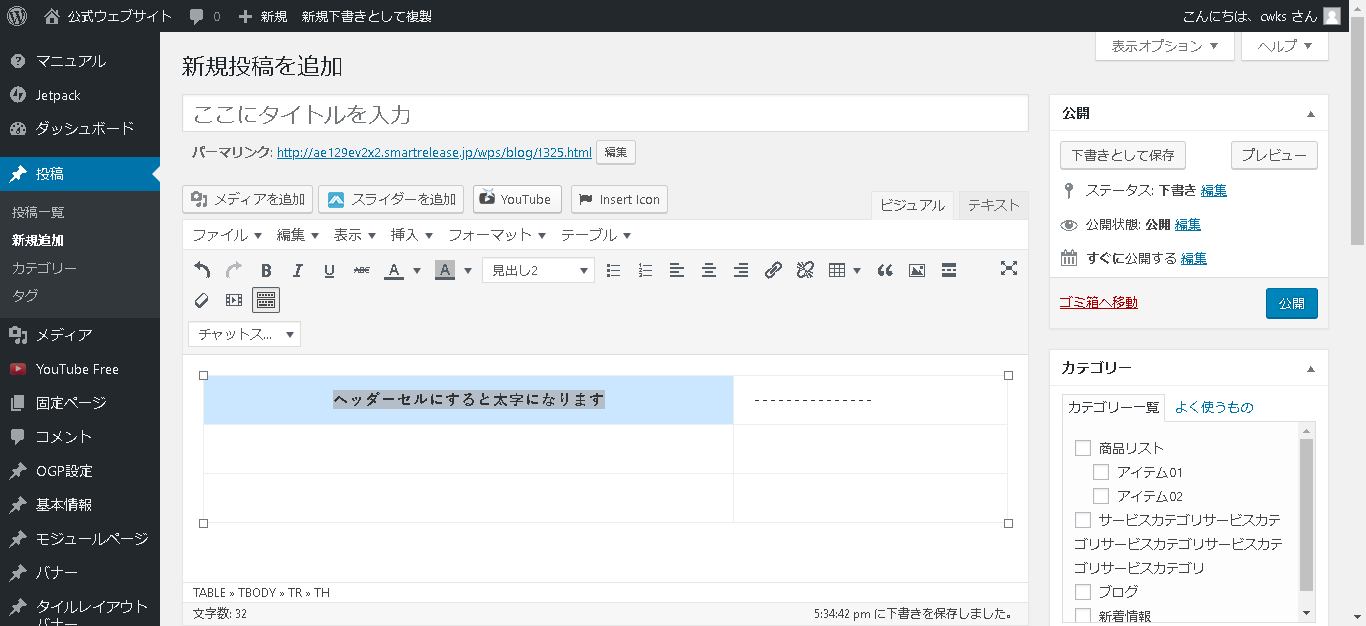Screen dimensions: 1366x626
Task: Open the テーブル menu in the editor
Action: point(596,235)
